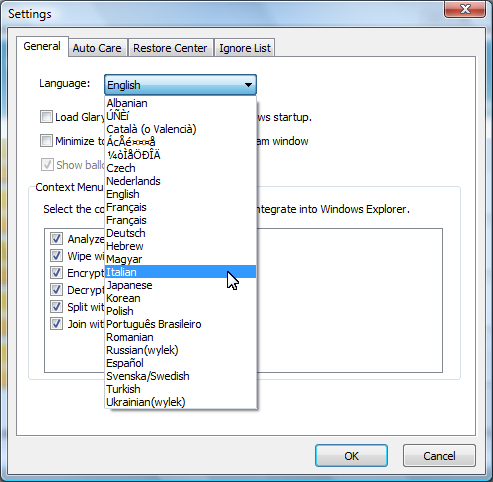Open the Restore Center tab
The image size is (493, 482).
[x=170, y=48]
